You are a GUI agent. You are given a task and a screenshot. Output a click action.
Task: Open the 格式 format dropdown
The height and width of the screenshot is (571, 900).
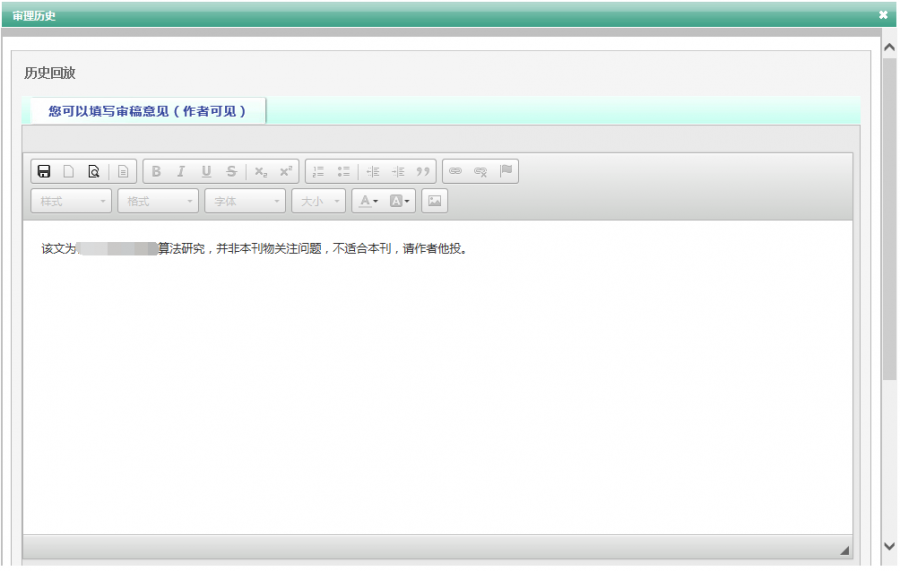pos(158,201)
